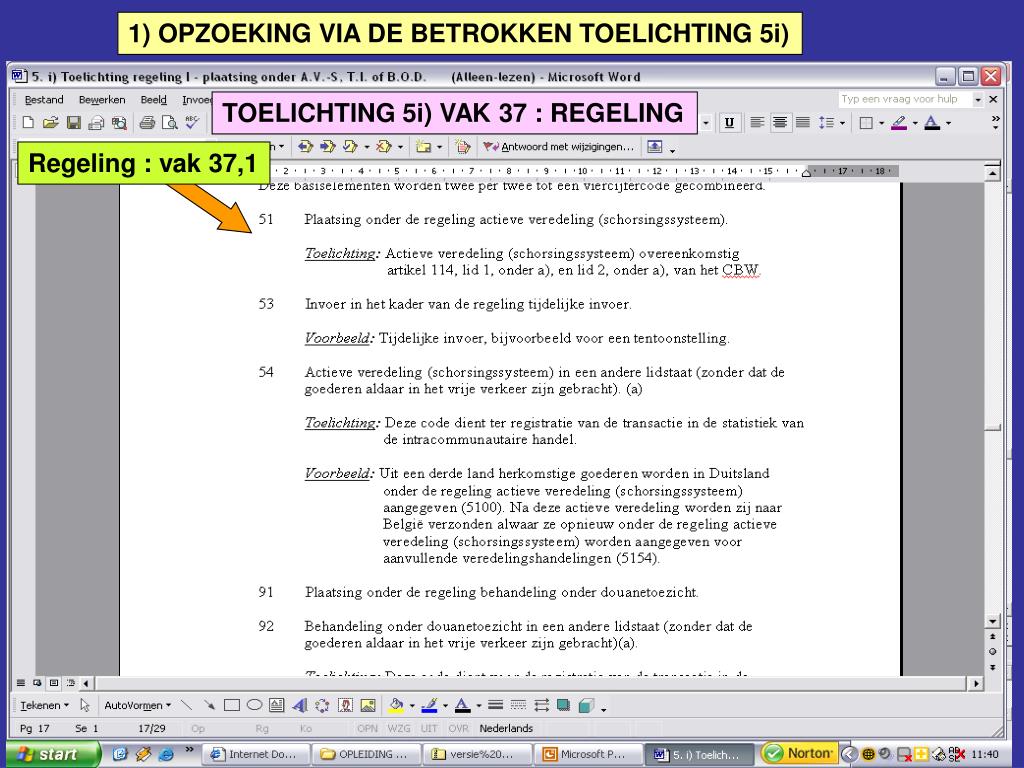Image resolution: width=1024 pixels, height=768 pixels.
Task: Open the new comment dropdown
Action: pos(440,147)
